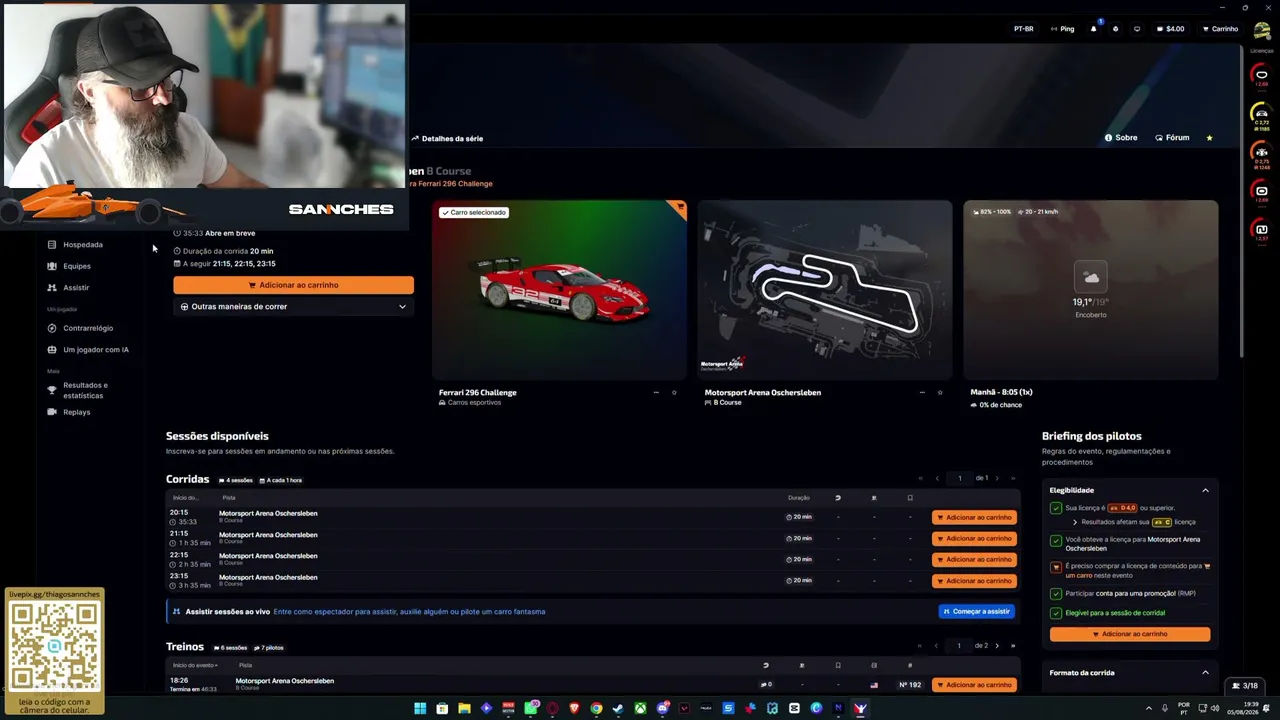
Task: Jump to last page of Treinos
Action: click(x=1013, y=646)
